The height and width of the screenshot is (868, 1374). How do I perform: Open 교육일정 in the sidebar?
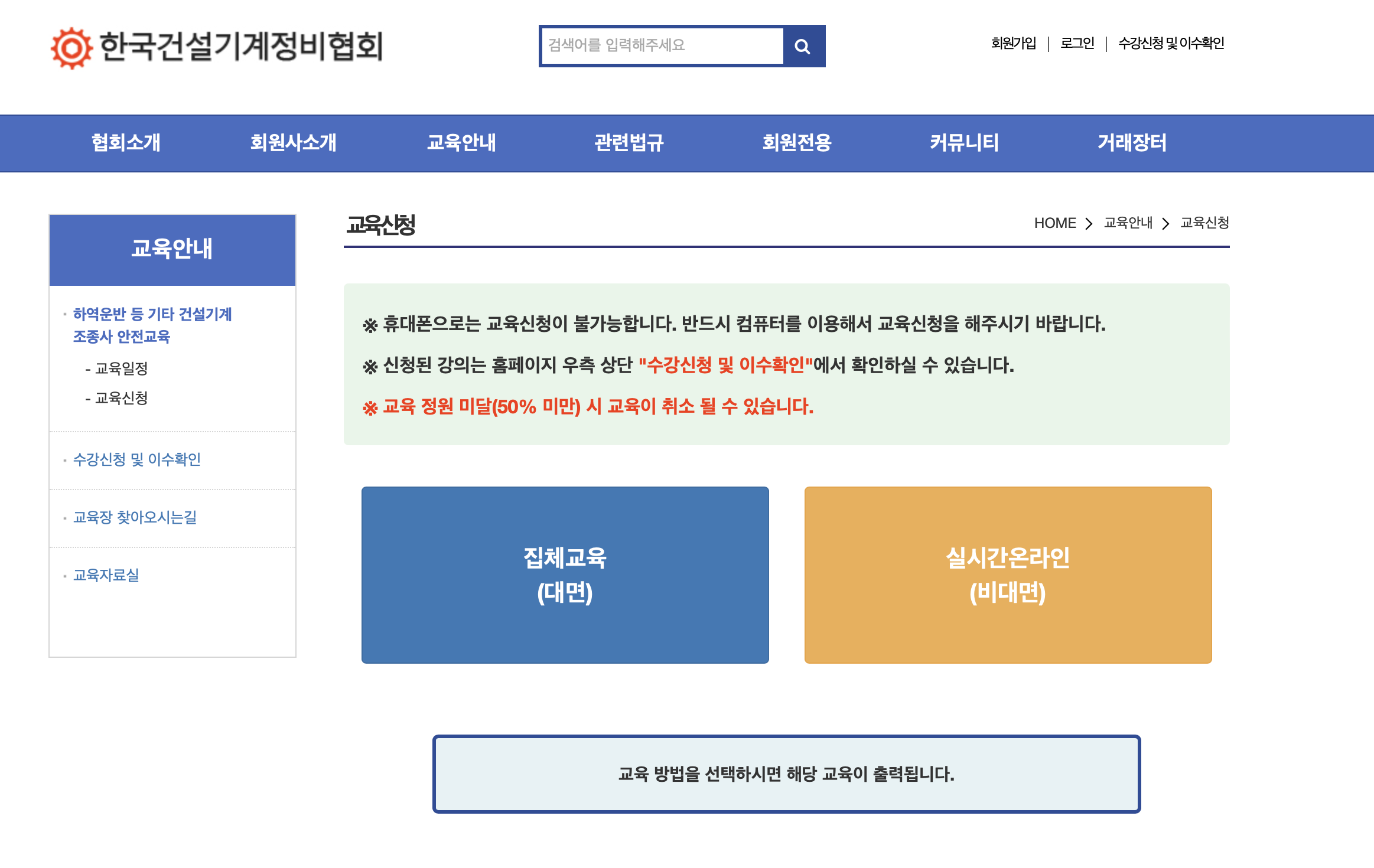[x=121, y=369]
